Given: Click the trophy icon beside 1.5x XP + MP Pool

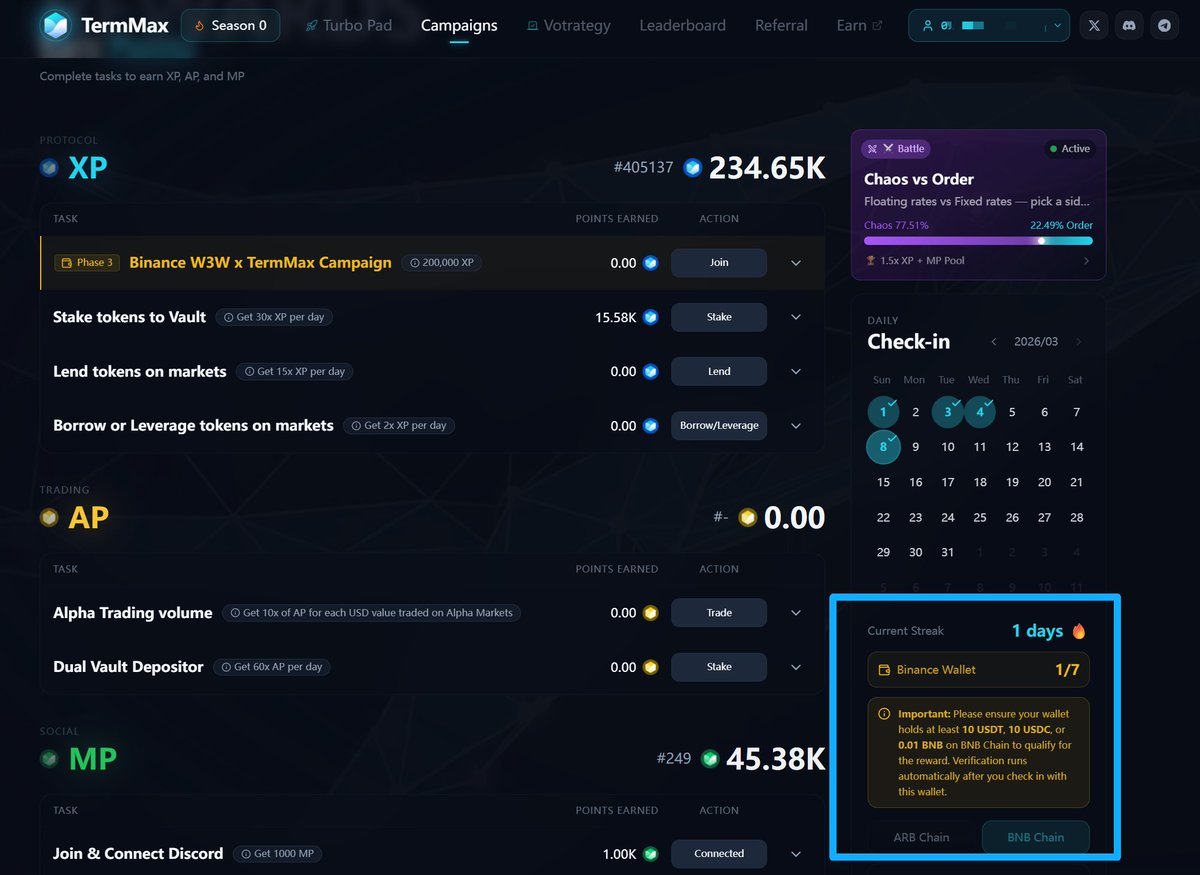Looking at the screenshot, I should pos(870,261).
